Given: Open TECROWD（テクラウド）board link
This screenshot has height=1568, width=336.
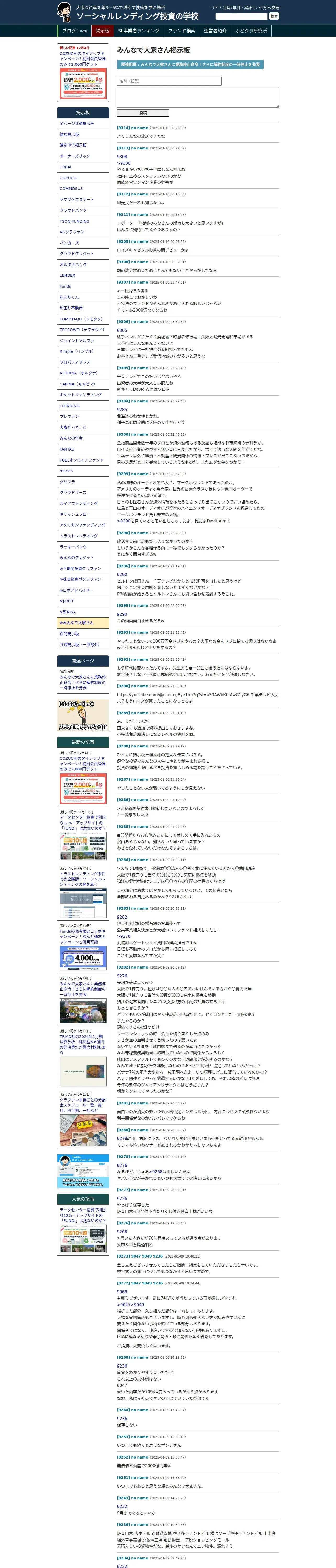Looking at the screenshot, I should [83, 330].
